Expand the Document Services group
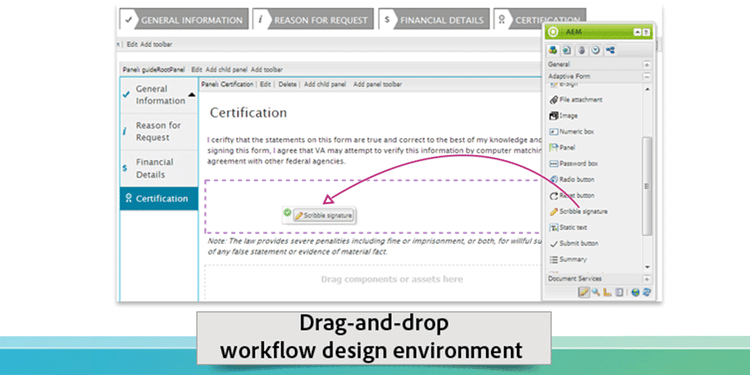 647,279
